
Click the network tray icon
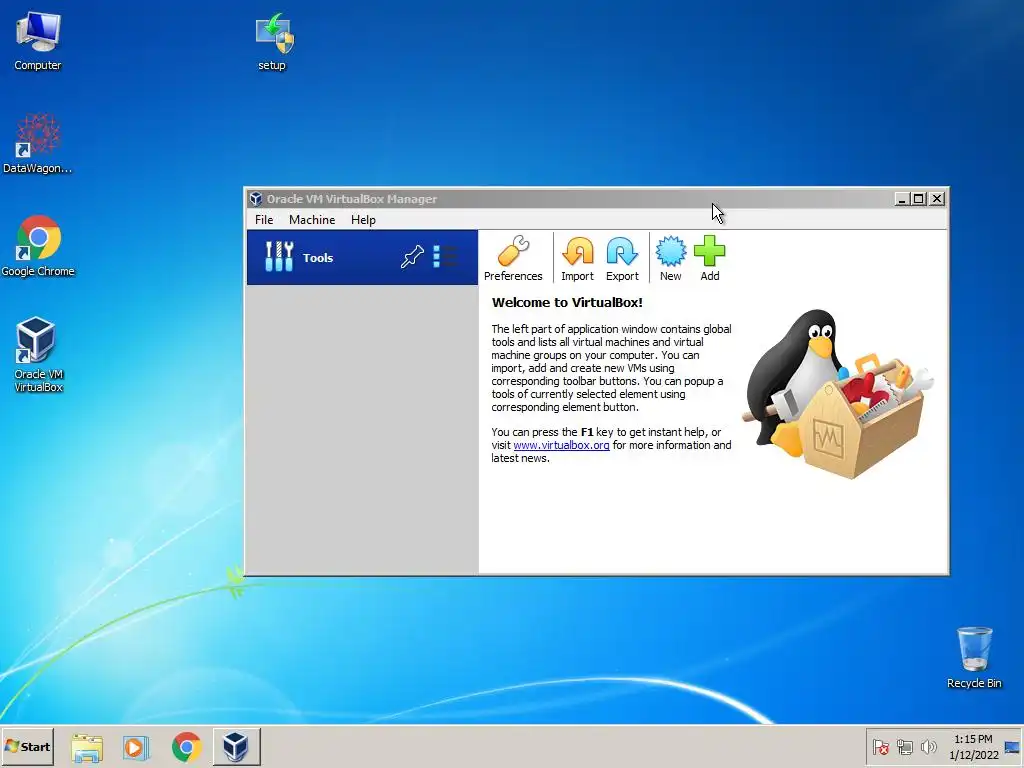point(904,746)
